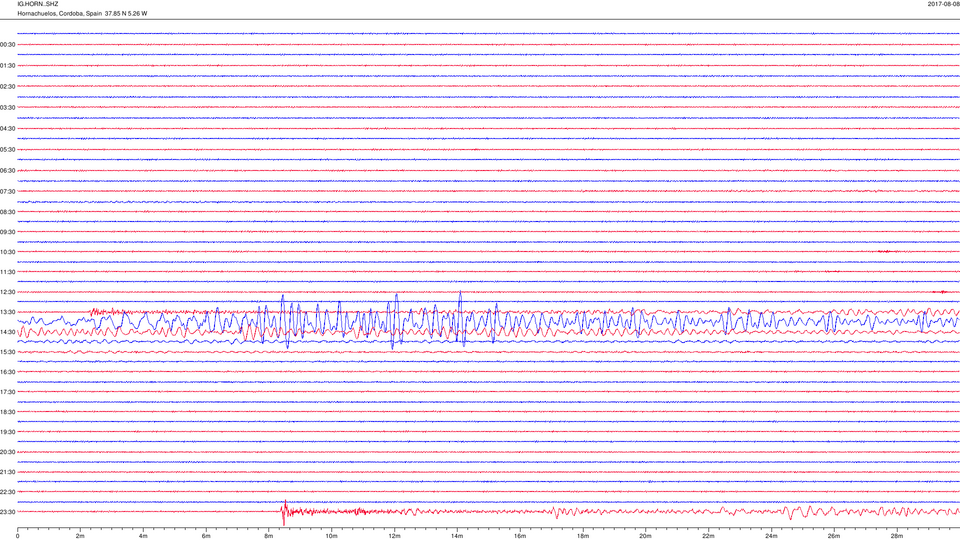Click the 13:30 row label
The height and width of the screenshot is (540, 960).
pyautogui.click(x=7, y=312)
